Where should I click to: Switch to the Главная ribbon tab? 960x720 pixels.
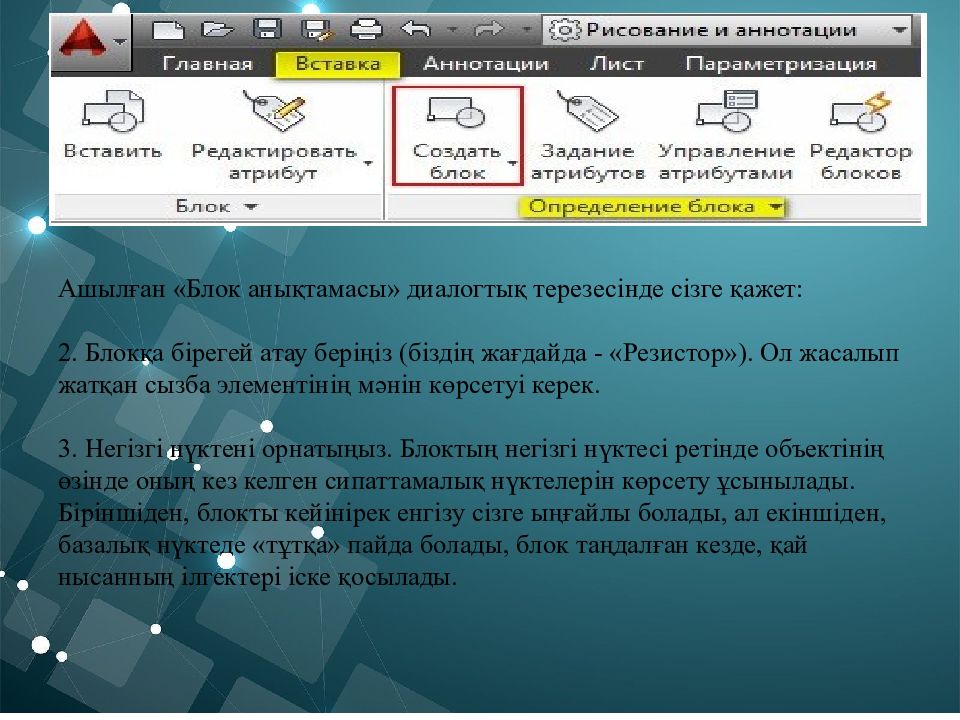[x=208, y=64]
